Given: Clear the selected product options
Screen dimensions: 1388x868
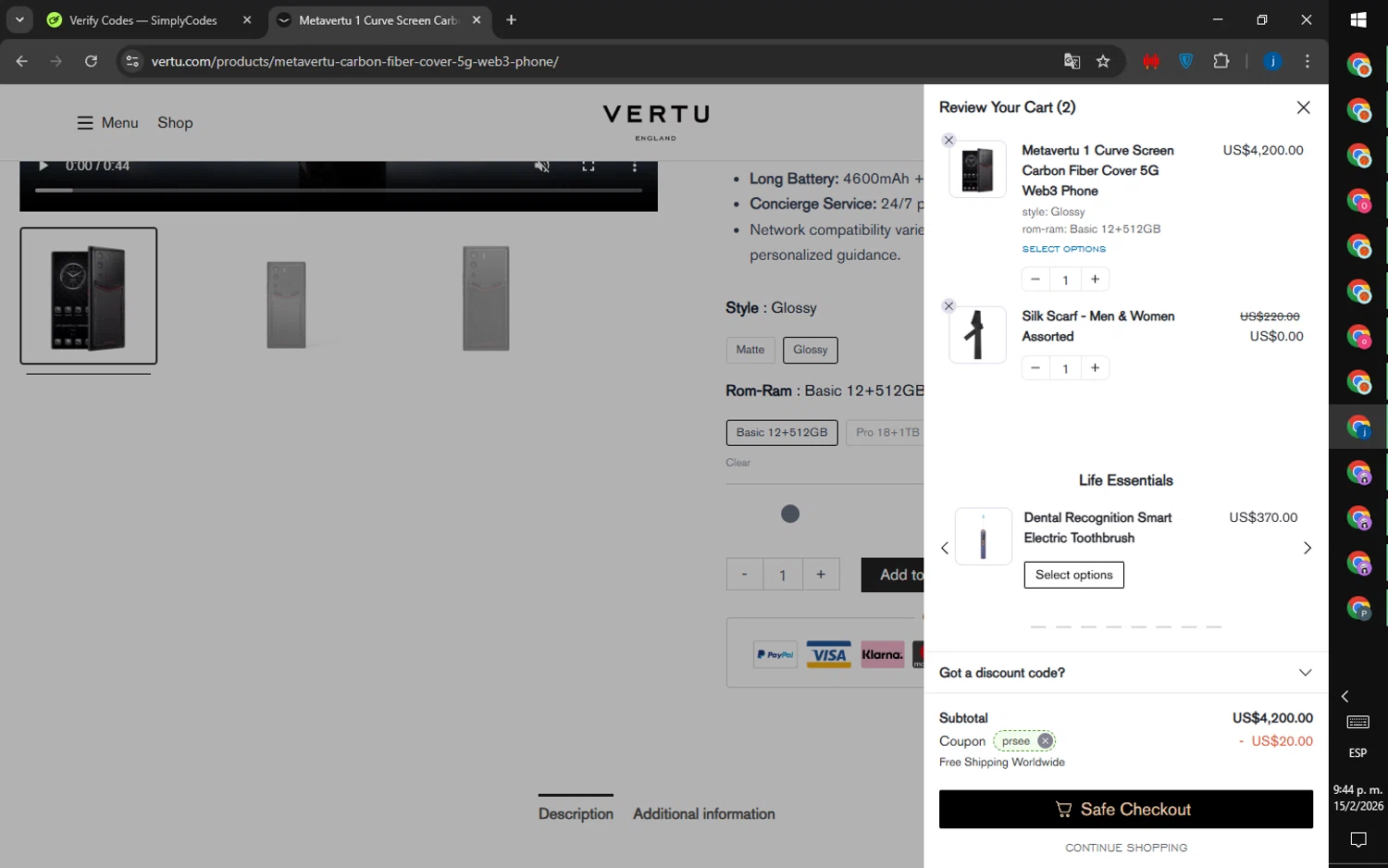Looking at the screenshot, I should coord(737,463).
